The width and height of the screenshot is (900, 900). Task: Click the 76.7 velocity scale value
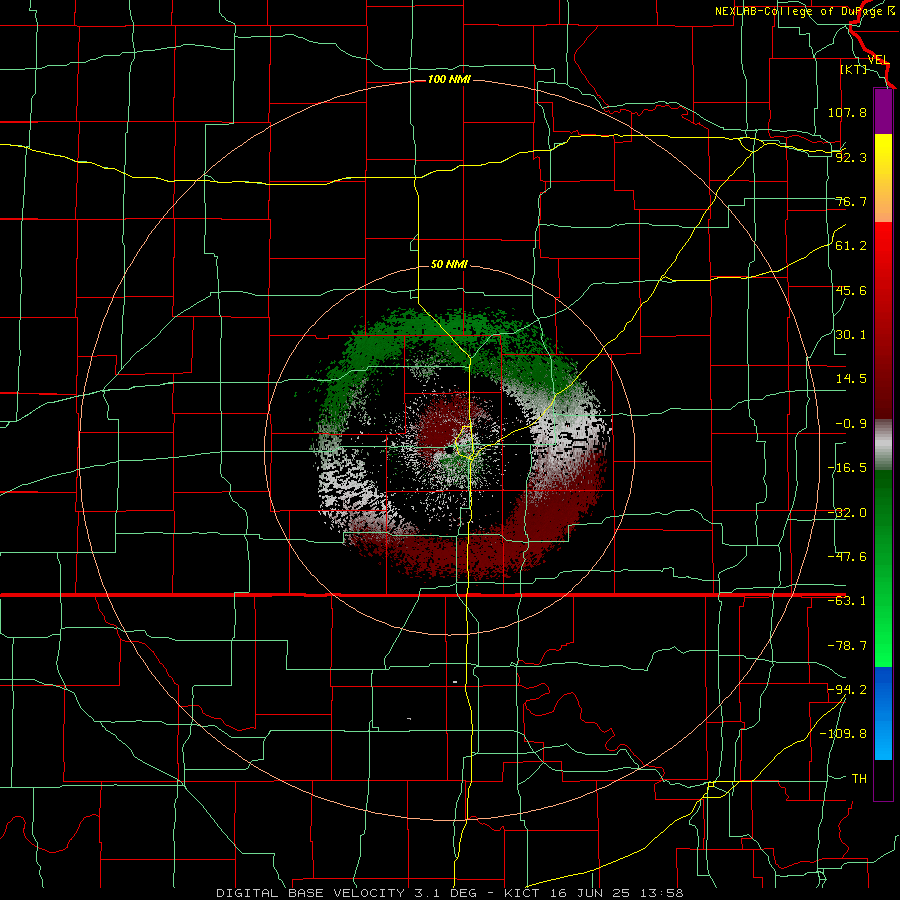(851, 201)
